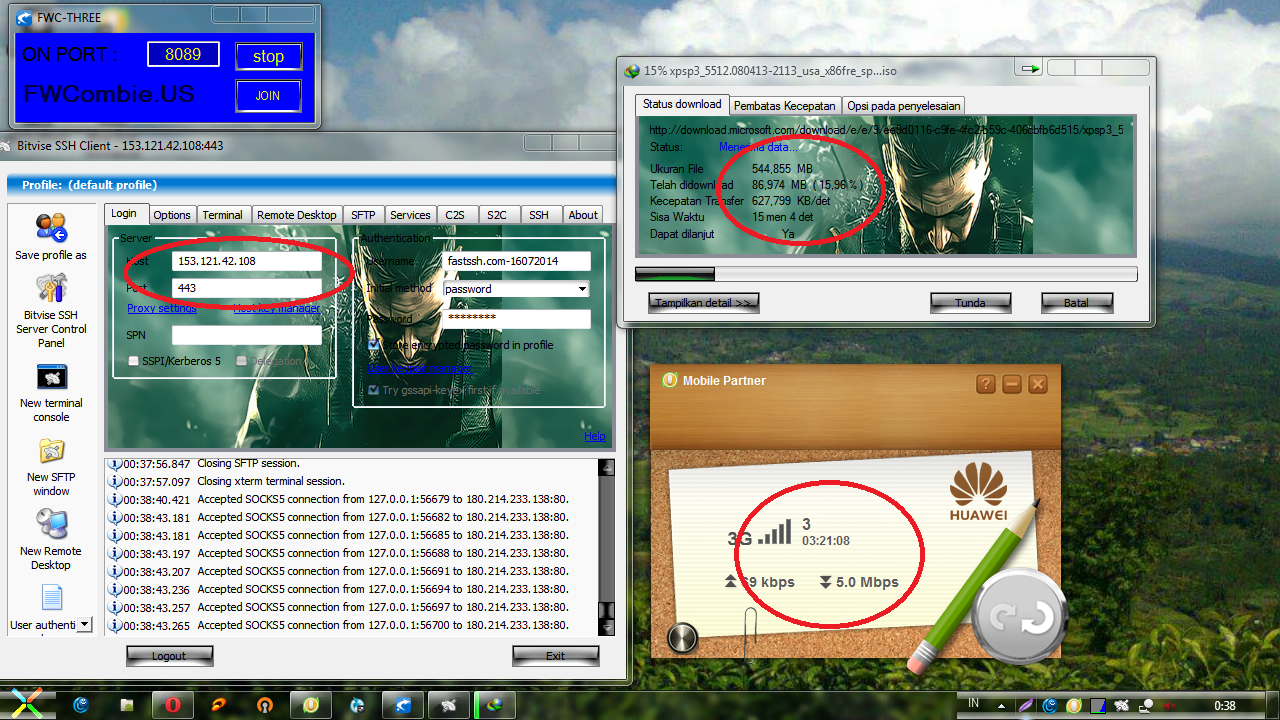Uncheck Store encrypted password in profile
Image resolution: width=1280 pixels, height=720 pixels.
(375, 344)
